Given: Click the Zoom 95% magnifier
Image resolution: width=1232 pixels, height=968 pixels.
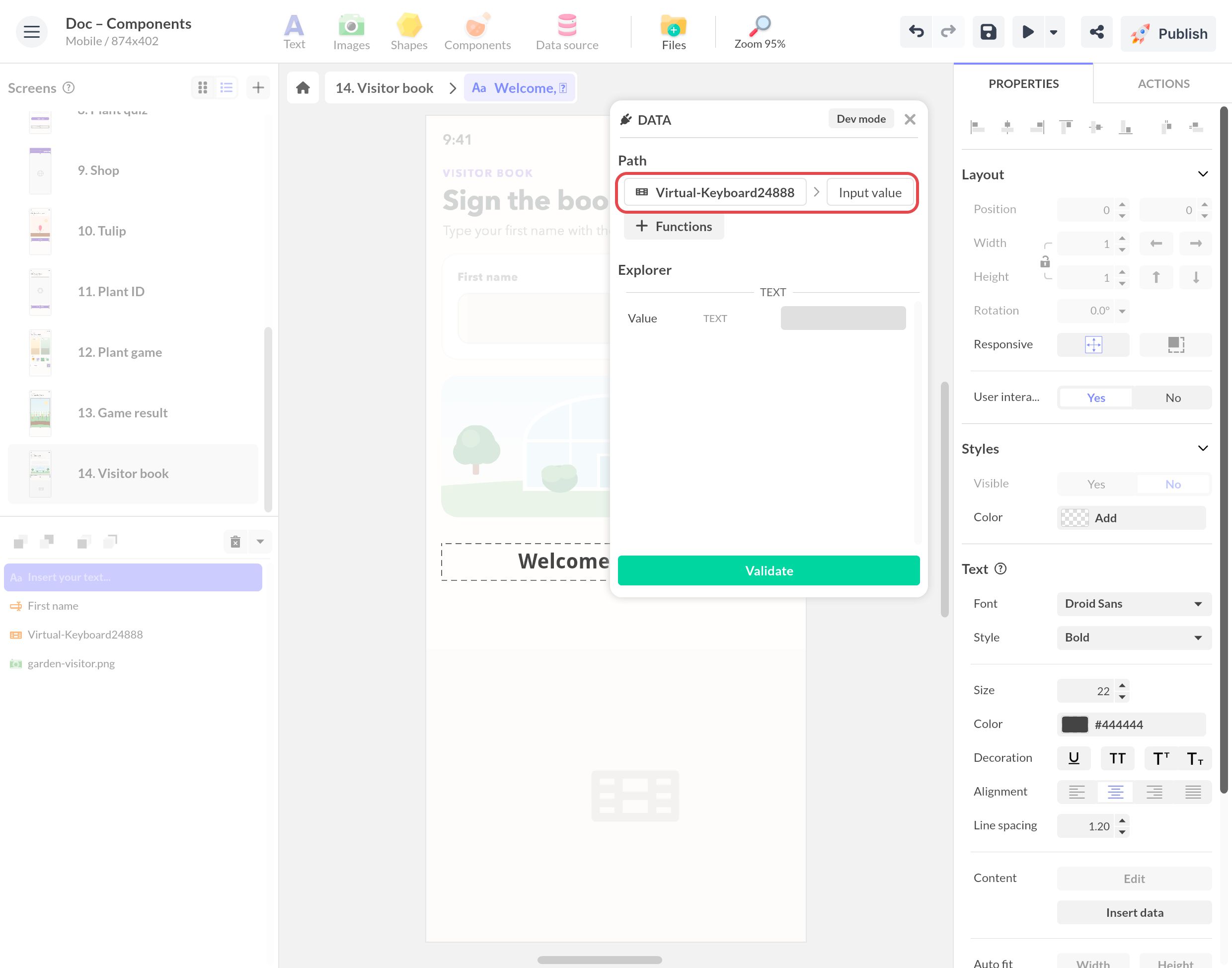Looking at the screenshot, I should click(760, 32).
